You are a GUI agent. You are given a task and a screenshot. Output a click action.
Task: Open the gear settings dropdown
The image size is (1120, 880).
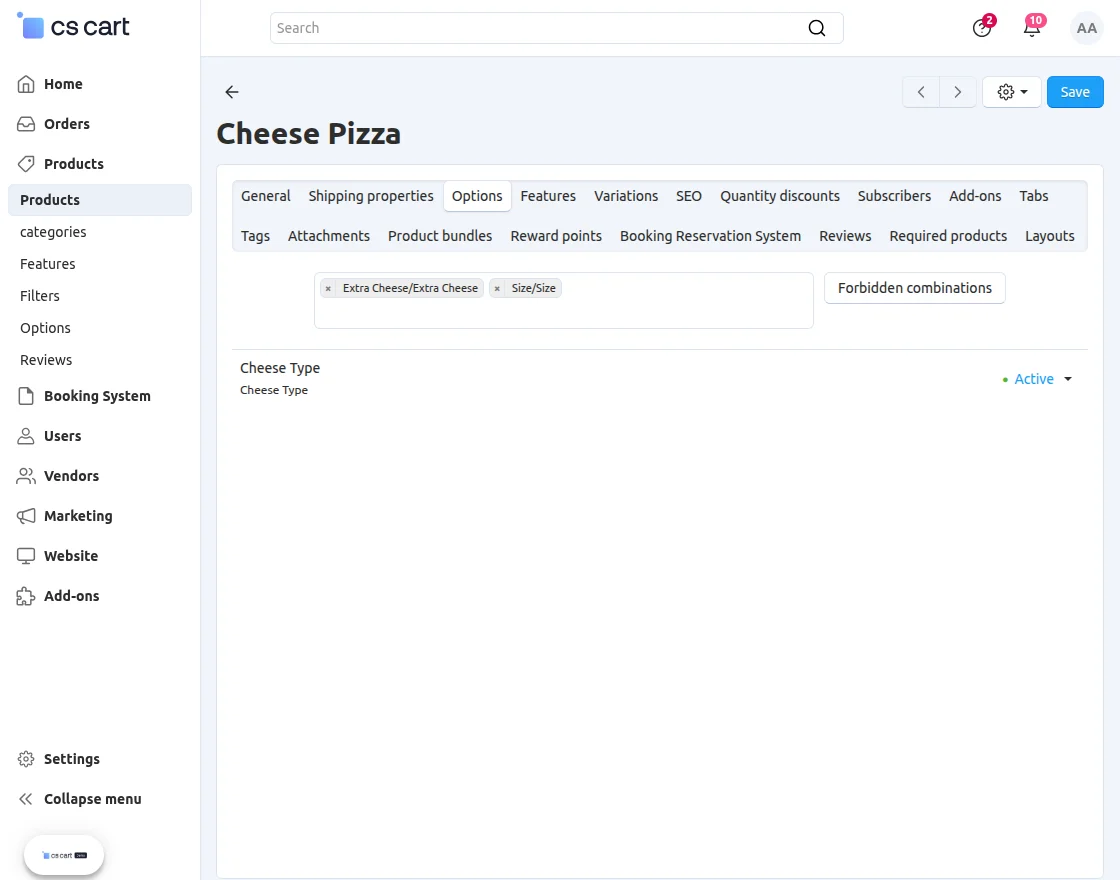1011,91
